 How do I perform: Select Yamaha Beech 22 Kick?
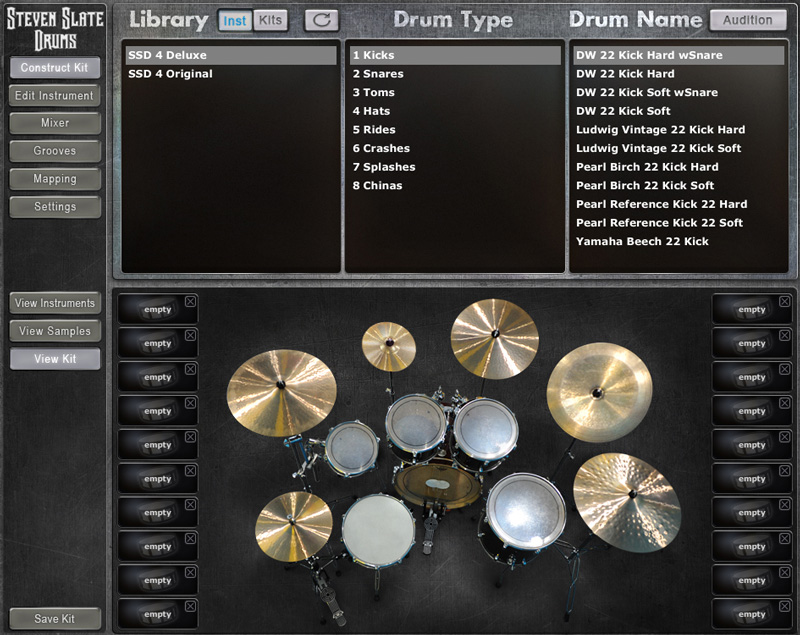[642, 241]
